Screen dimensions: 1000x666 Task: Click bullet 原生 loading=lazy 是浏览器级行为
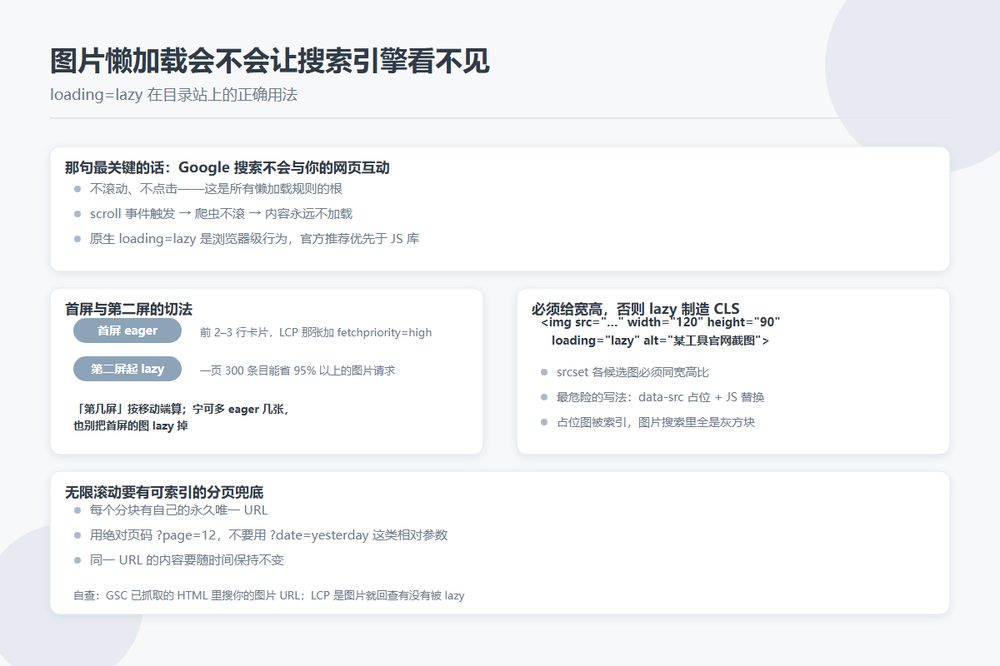tap(254, 239)
